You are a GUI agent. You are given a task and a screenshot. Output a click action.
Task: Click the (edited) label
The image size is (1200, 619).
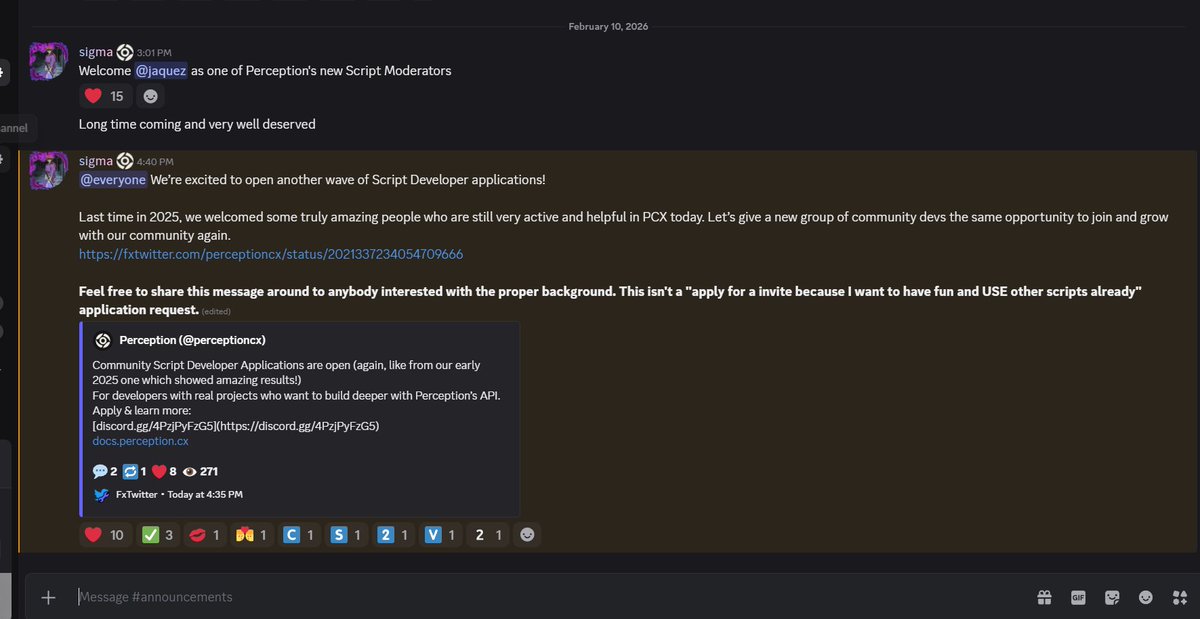click(215, 312)
